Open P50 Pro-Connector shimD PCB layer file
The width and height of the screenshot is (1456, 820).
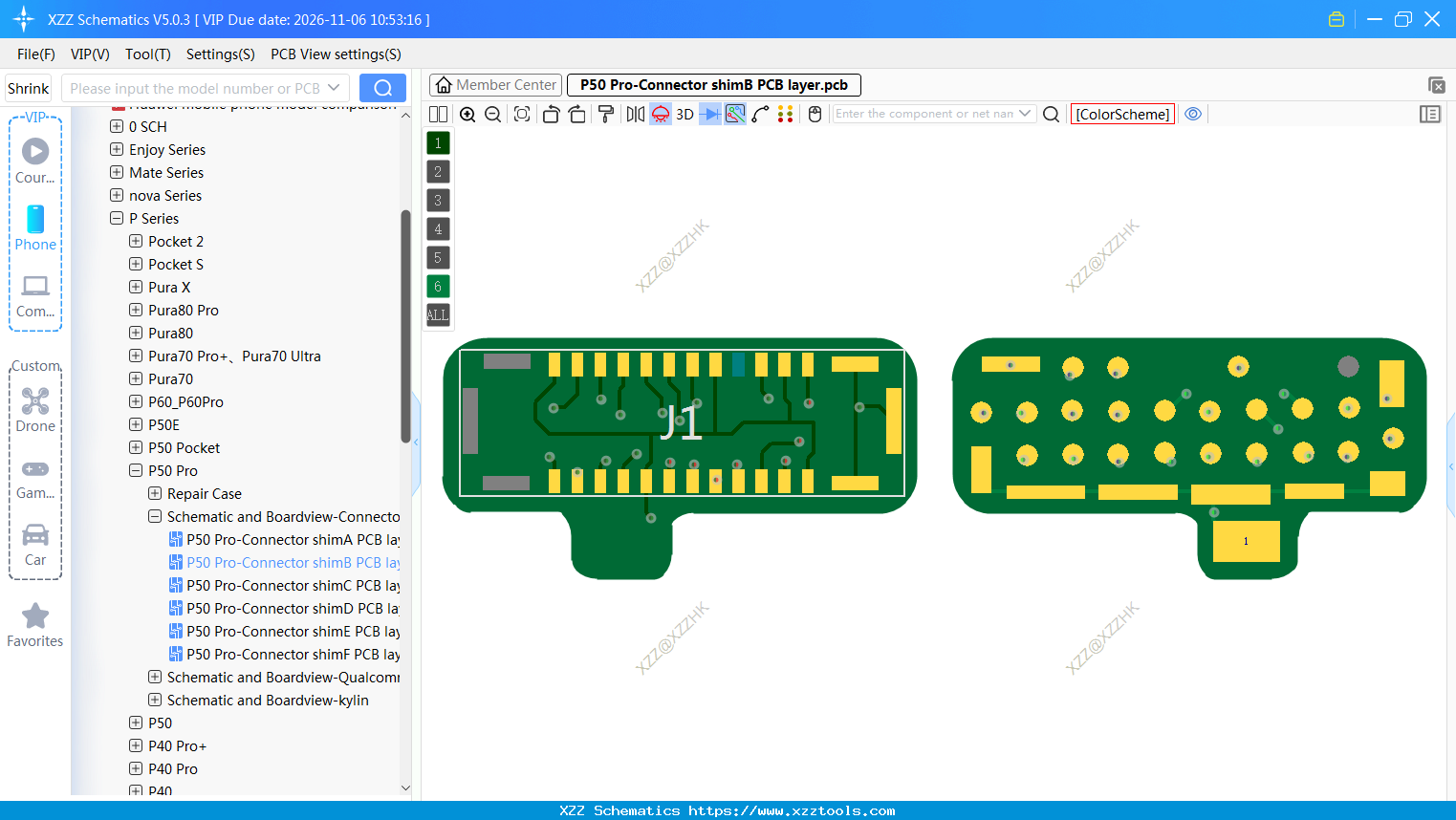tap(287, 608)
